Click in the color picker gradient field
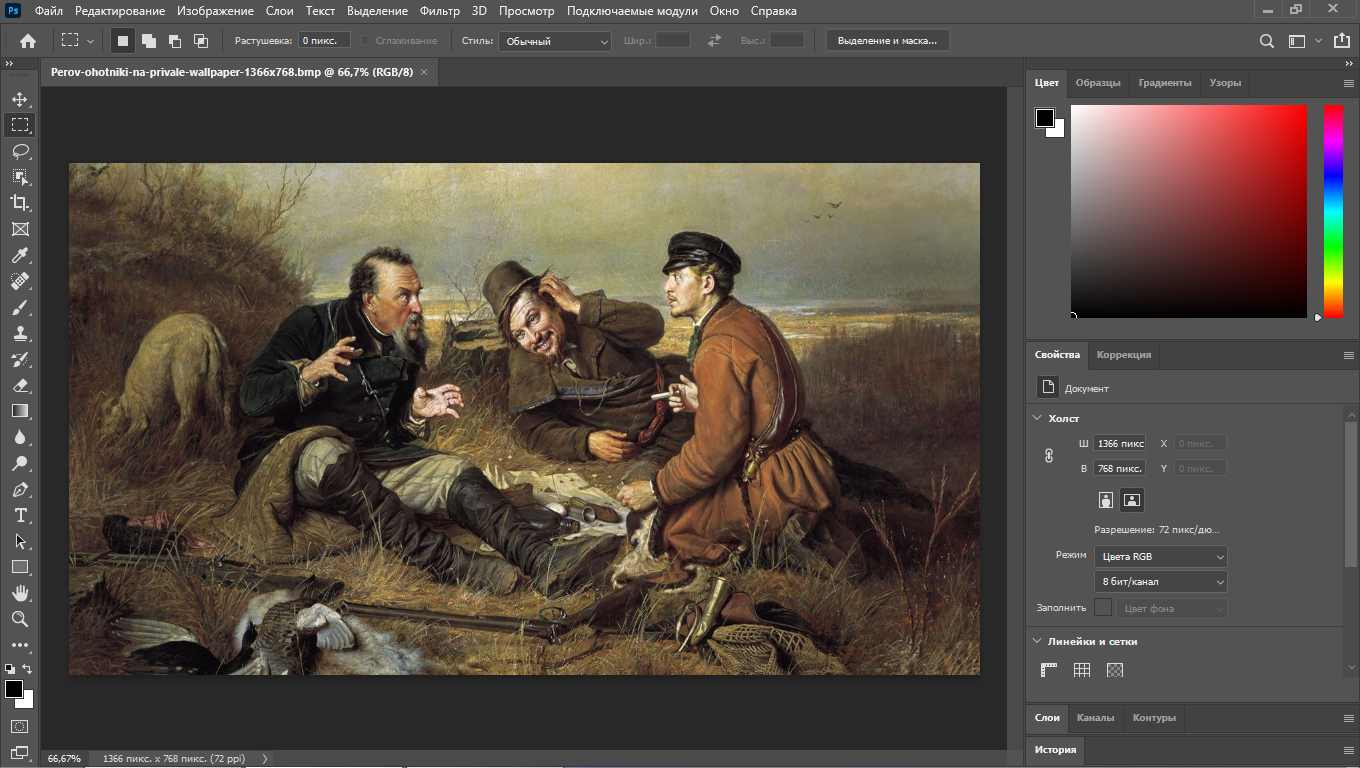 pyautogui.click(x=1189, y=212)
